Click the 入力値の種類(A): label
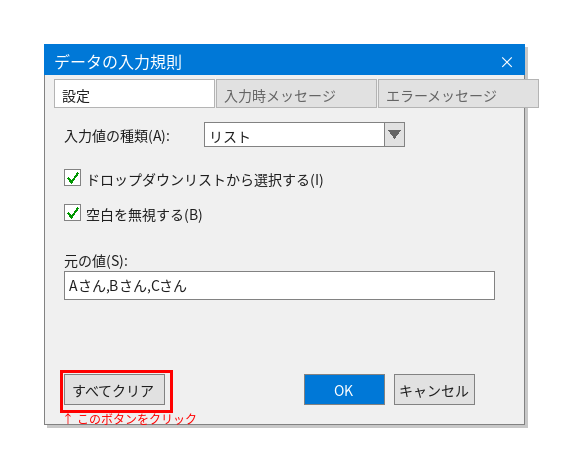Screen dimensions: 568x468 [117, 137]
